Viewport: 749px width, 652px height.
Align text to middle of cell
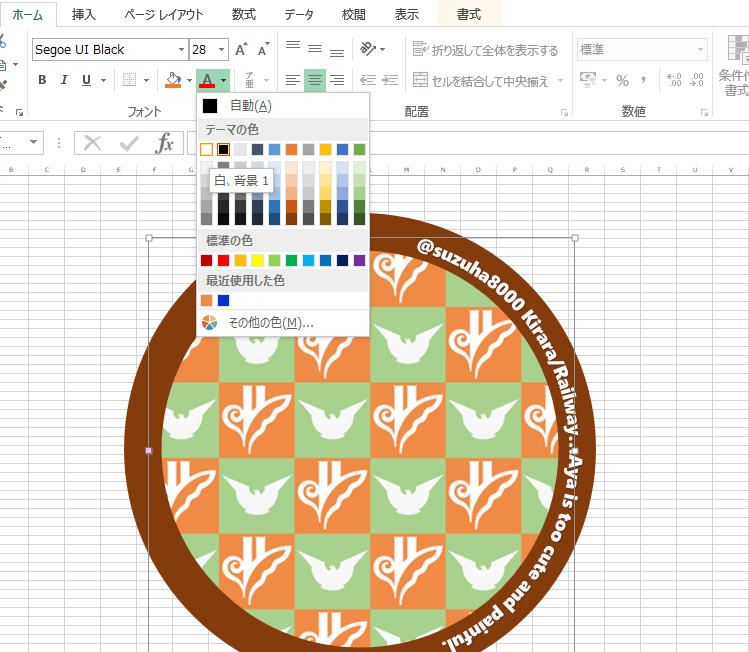click(x=315, y=48)
